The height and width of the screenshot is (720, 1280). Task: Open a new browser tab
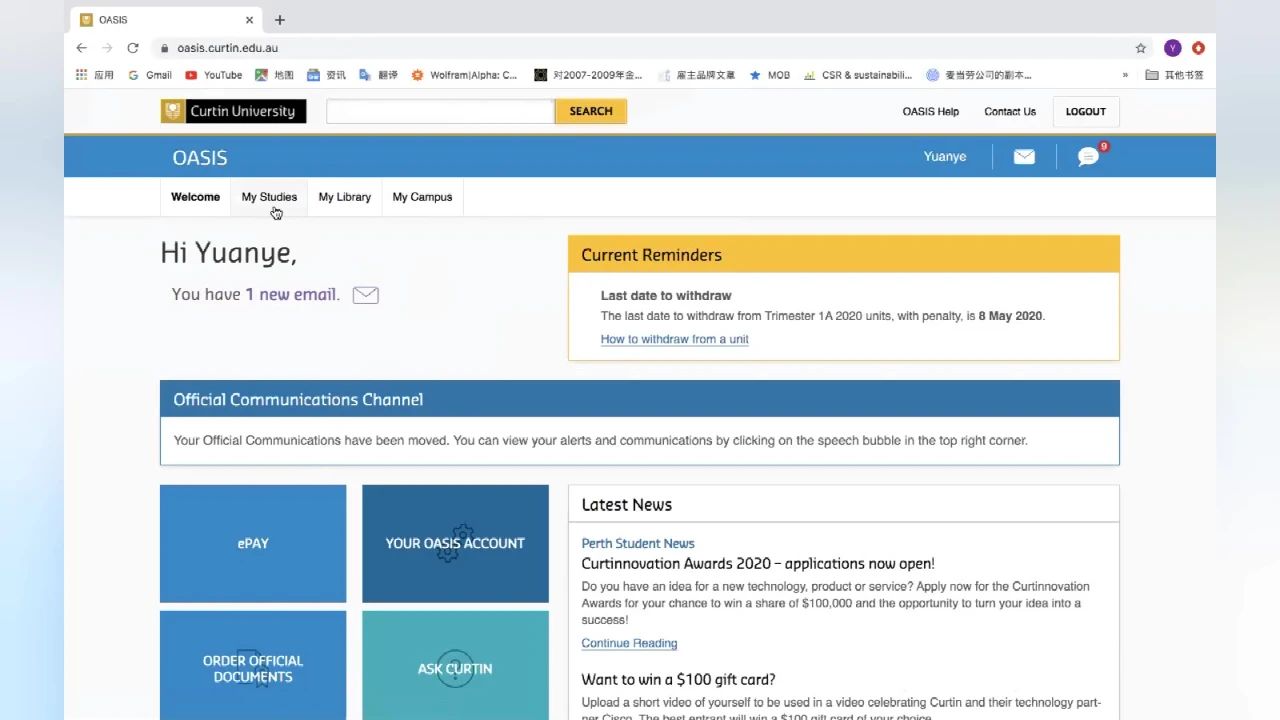click(280, 20)
